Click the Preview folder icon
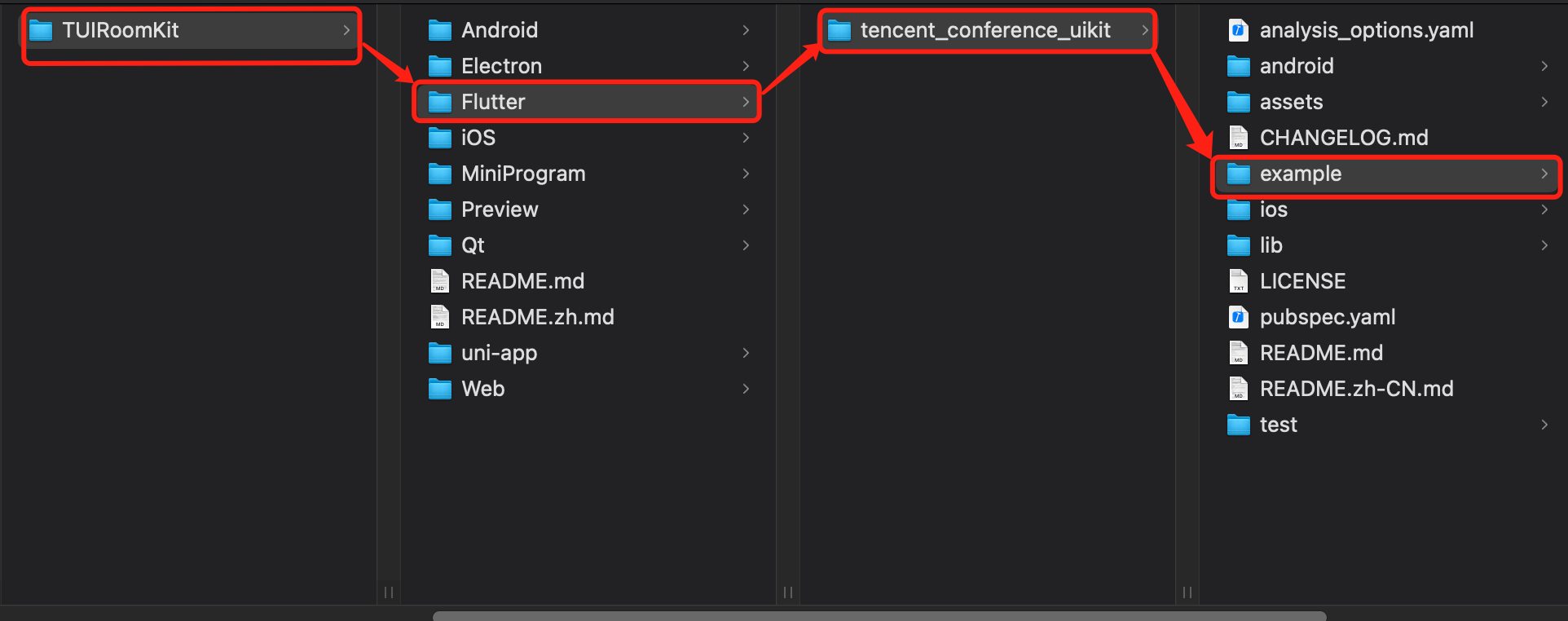 tap(440, 209)
